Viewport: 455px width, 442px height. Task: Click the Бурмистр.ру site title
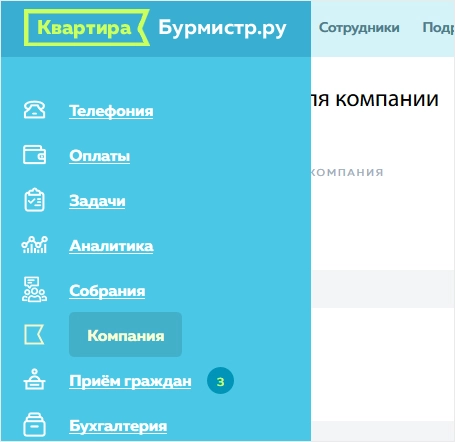(x=222, y=28)
